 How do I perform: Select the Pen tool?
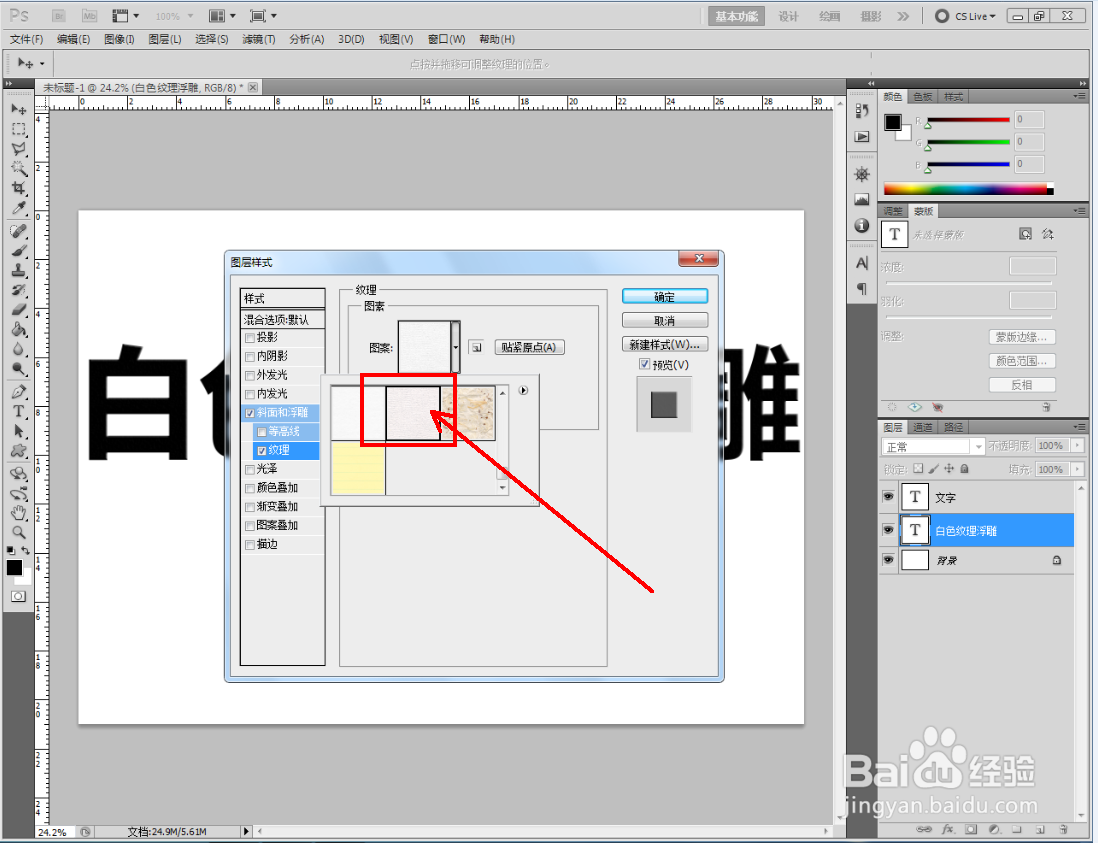[18, 392]
